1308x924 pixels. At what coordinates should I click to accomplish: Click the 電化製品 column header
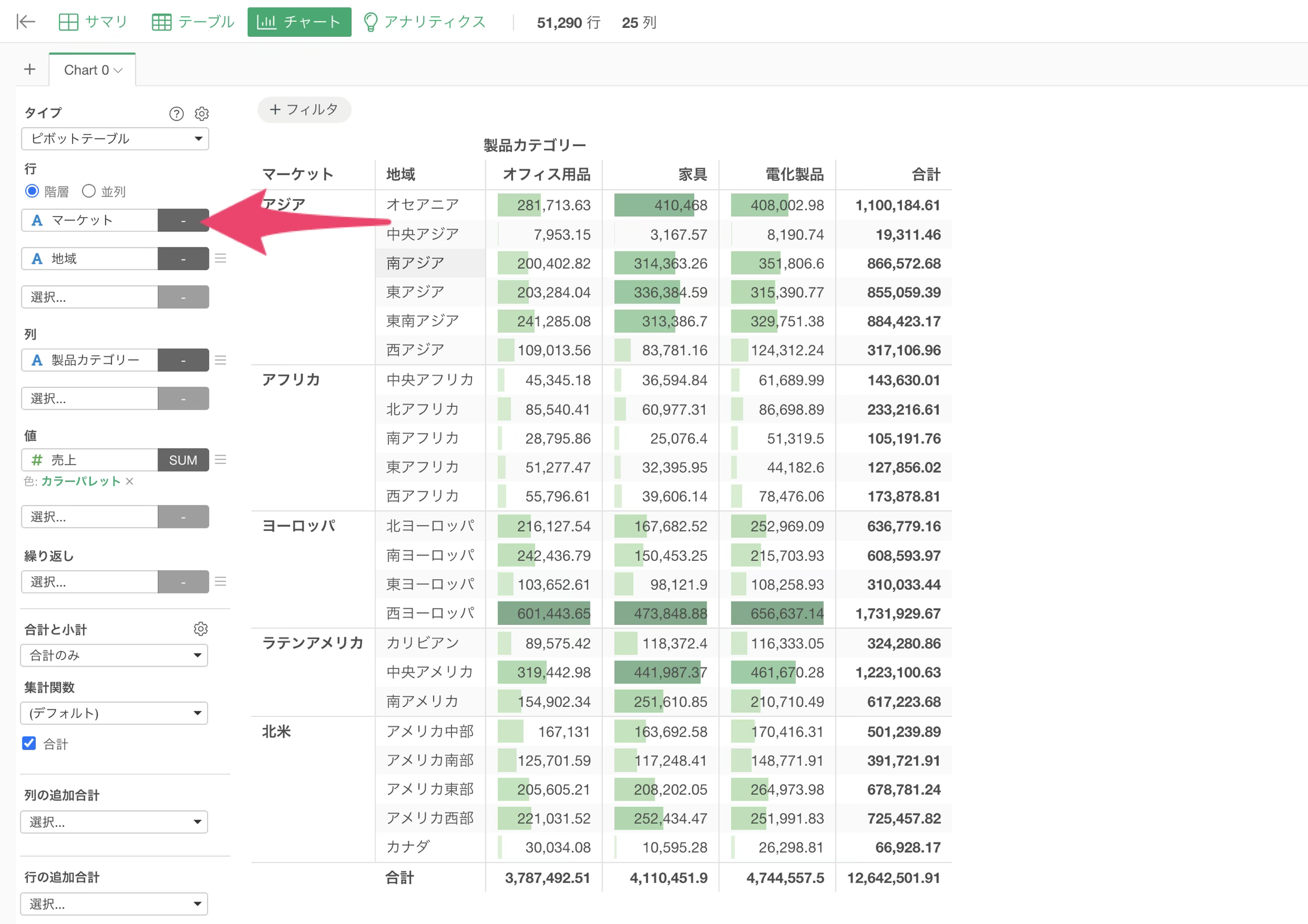tap(795, 174)
